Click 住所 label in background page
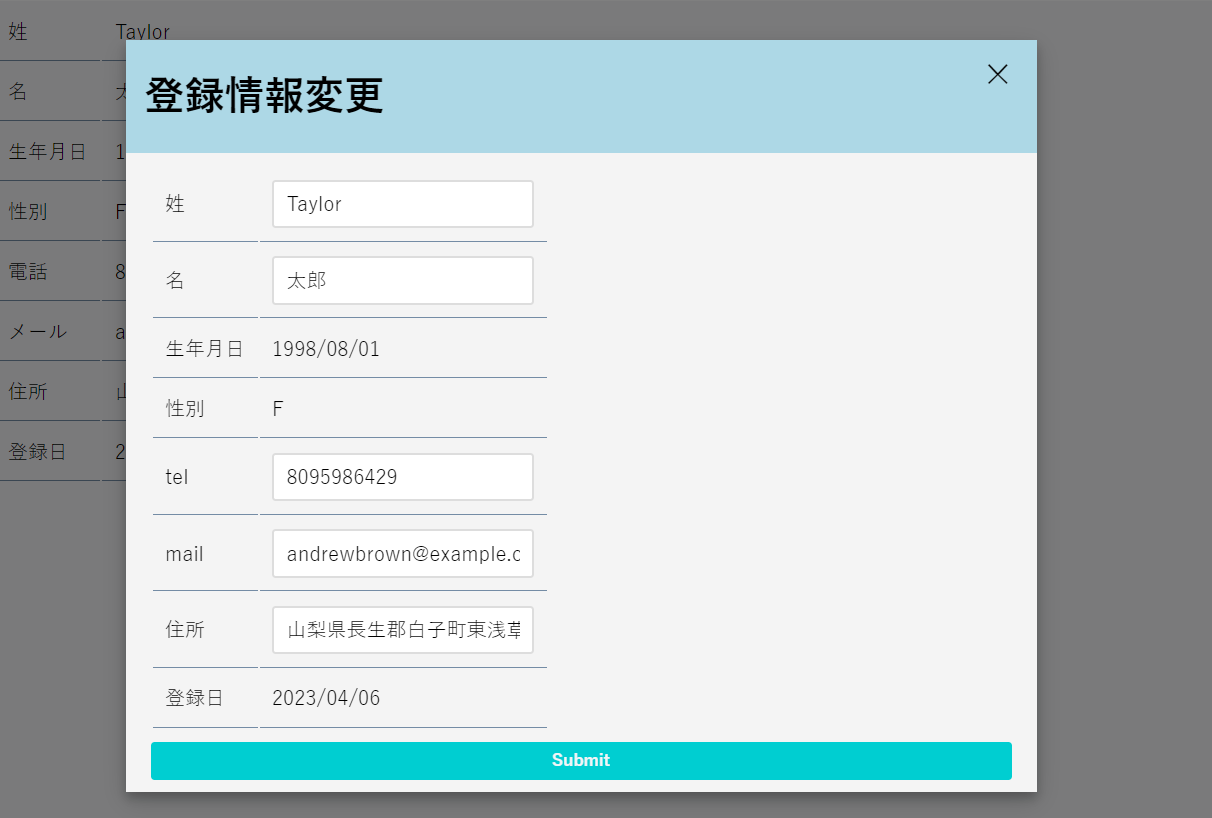 click(x=28, y=391)
